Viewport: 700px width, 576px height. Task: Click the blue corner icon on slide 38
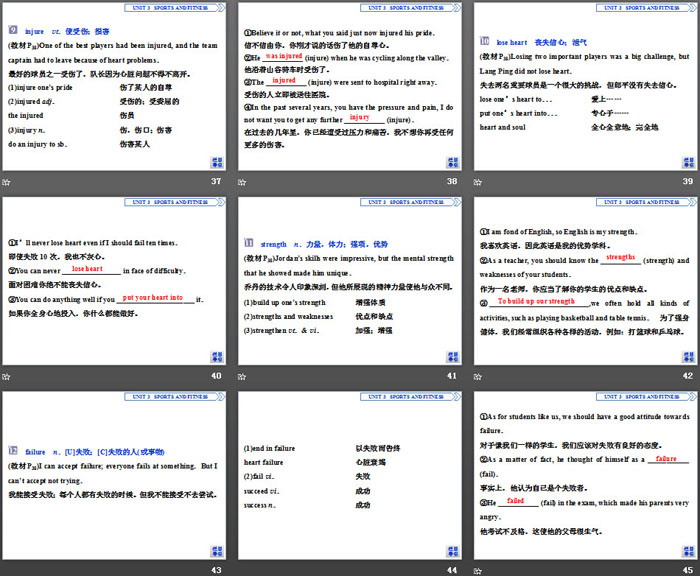click(x=453, y=163)
